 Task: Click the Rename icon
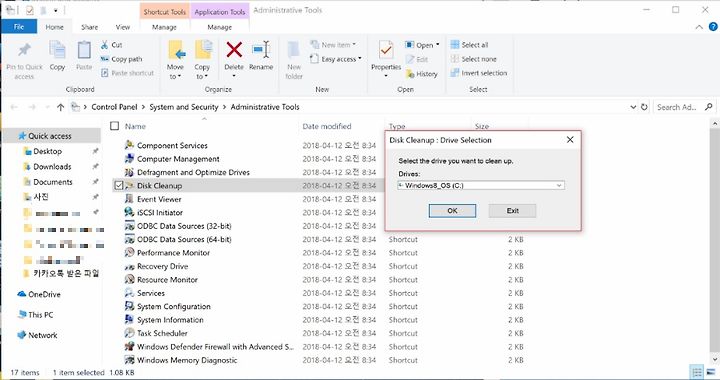261,50
